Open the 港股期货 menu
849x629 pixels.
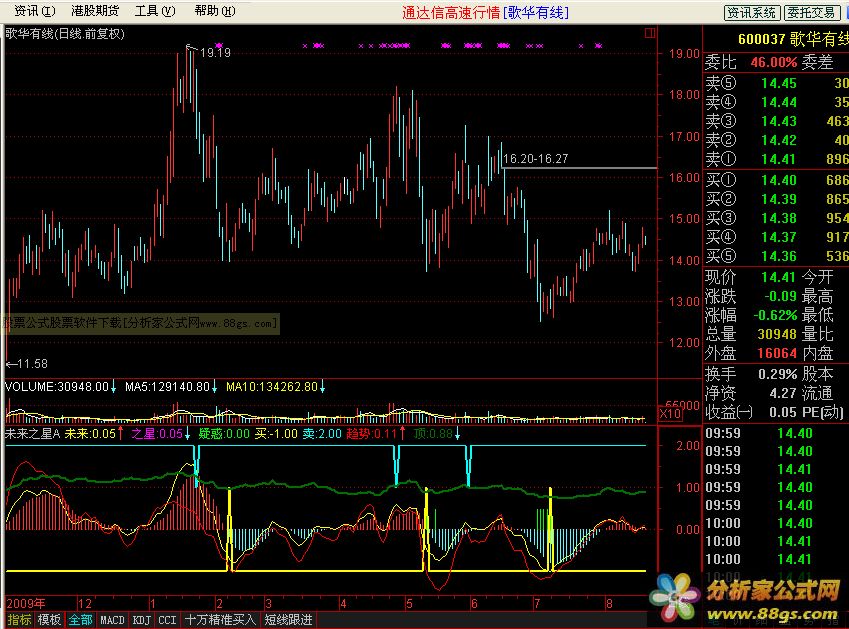(x=95, y=11)
